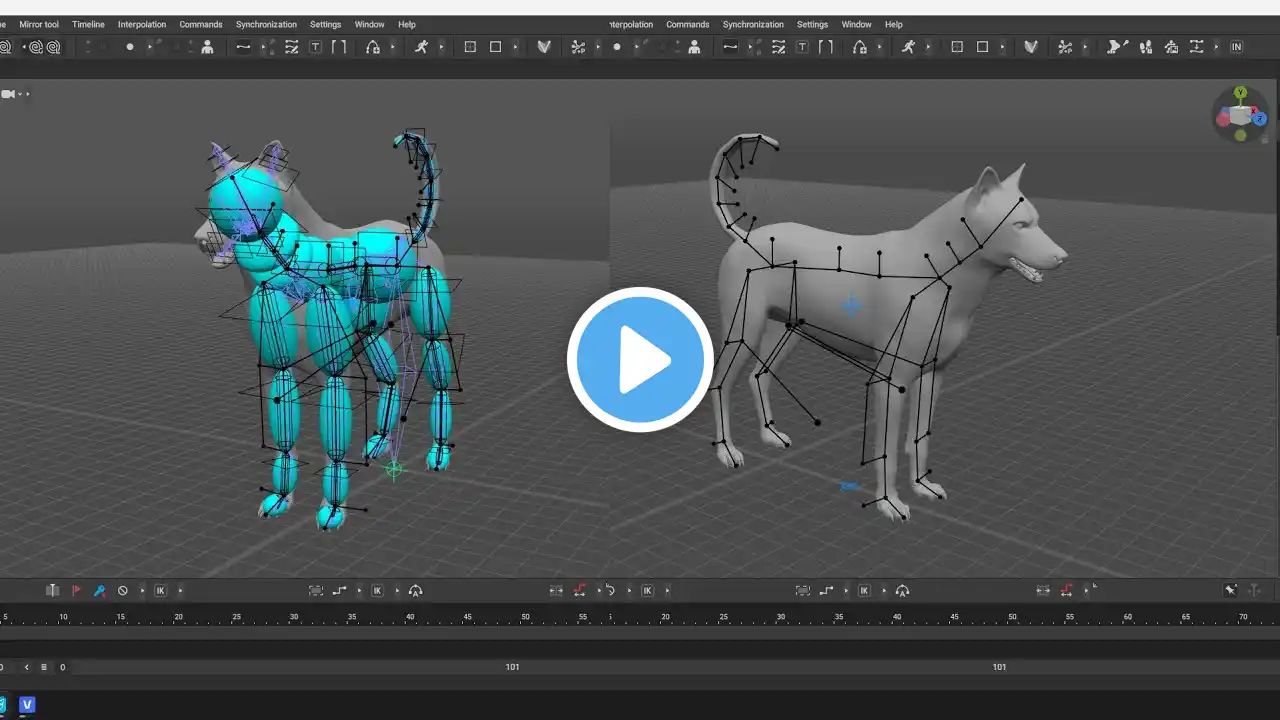Click the left chevron below the timeline

click(x=27, y=667)
